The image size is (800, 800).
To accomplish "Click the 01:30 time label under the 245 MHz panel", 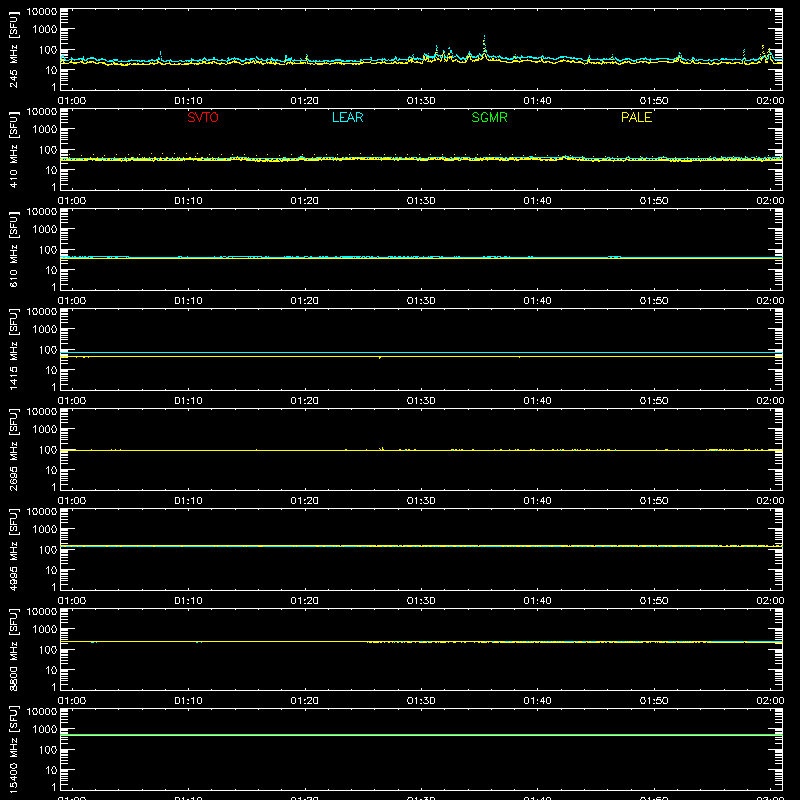I will click(x=421, y=101).
